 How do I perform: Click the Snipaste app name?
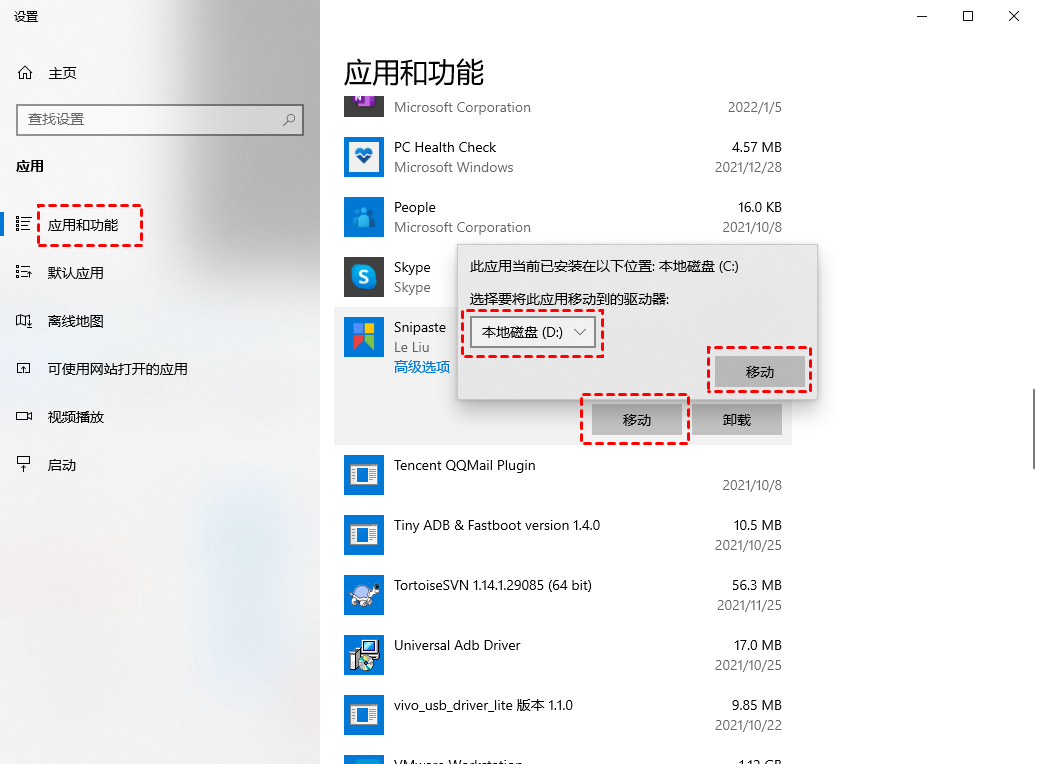(x=420, y=327)
